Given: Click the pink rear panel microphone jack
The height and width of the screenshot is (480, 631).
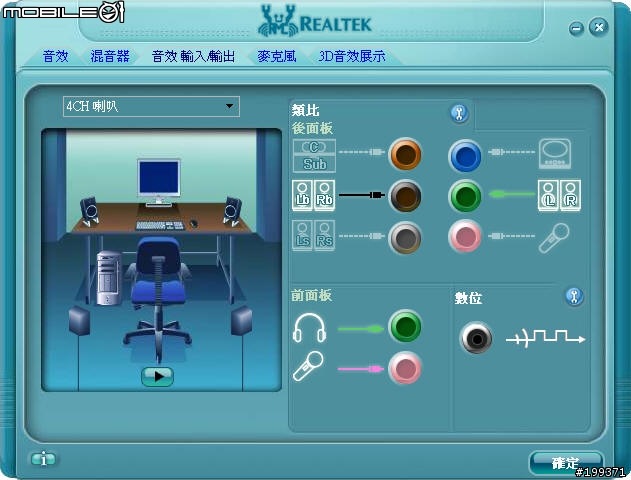Looking at the screenshot, I should coord(465,236).
